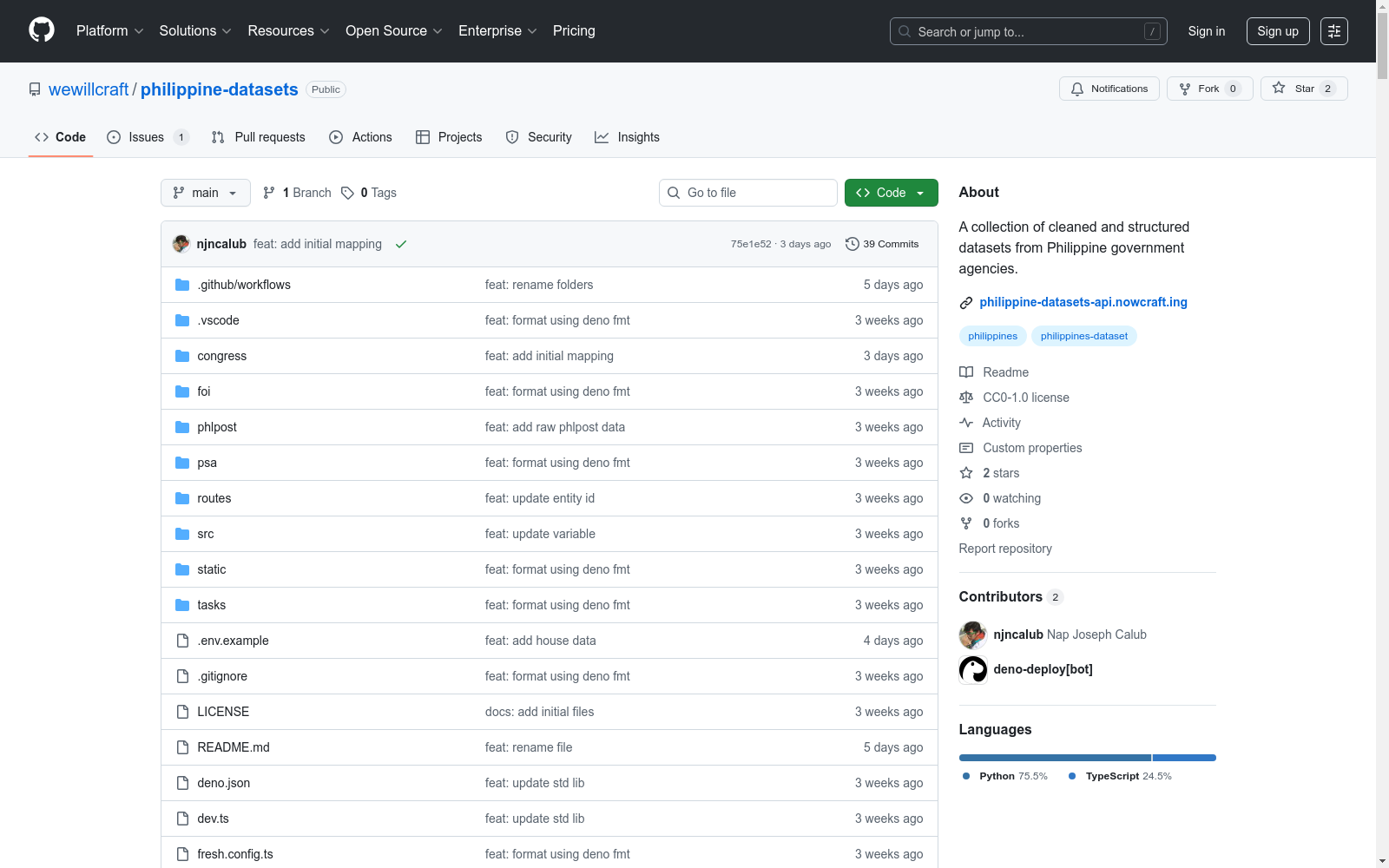Open the wewillcraft owner link
Image resolution: width=1389 pixels, height=868 pixels.
coord(89,89)
